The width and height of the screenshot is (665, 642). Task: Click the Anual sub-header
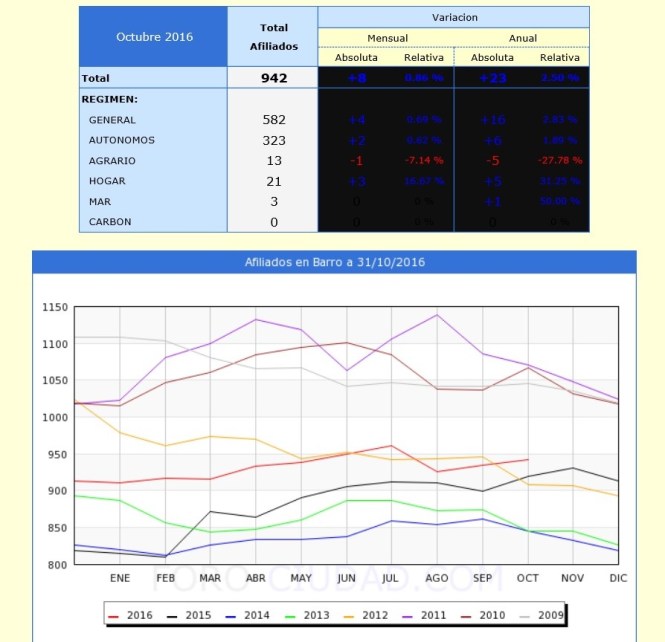click(x=522, y=38)
